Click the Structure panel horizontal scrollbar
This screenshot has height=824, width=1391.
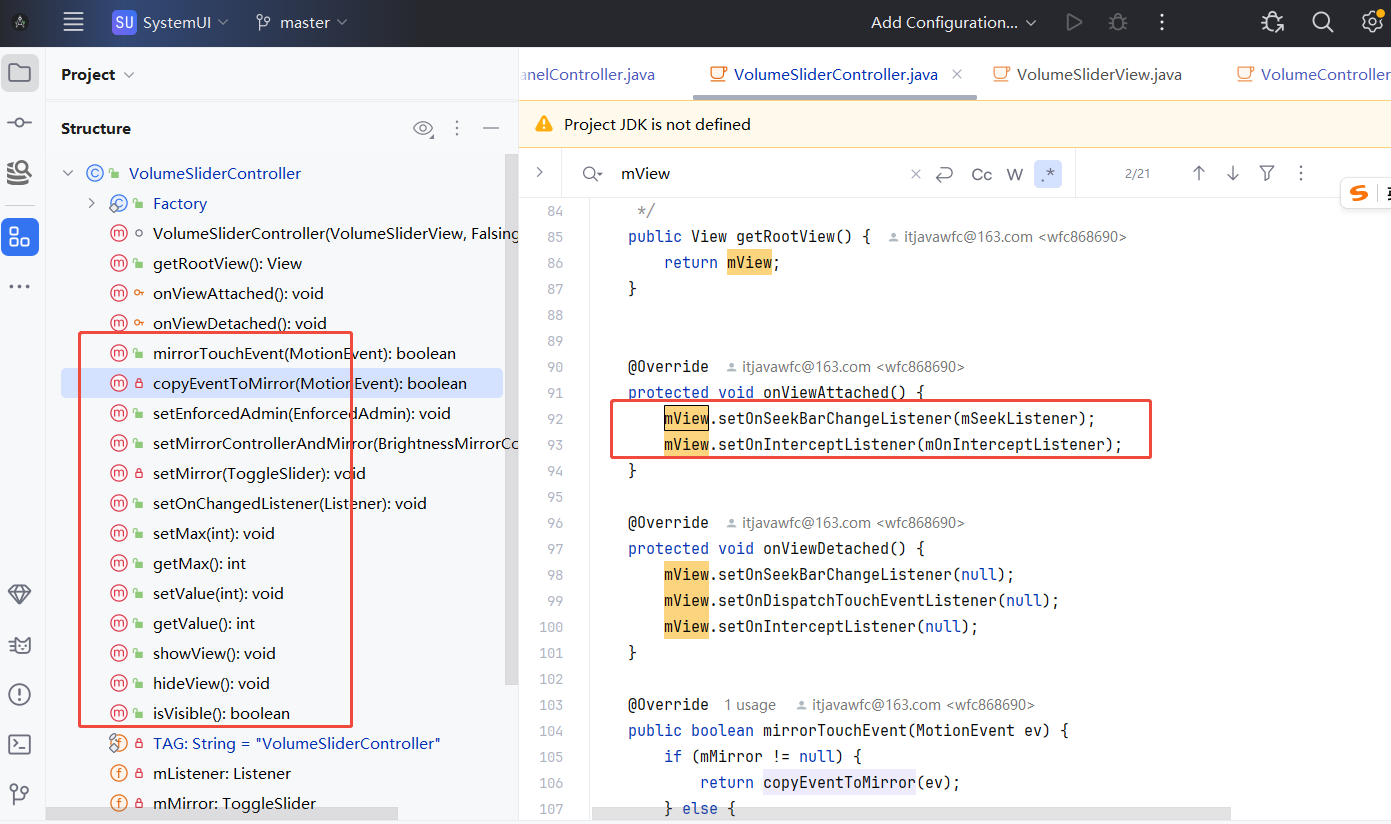click(222, 814)
